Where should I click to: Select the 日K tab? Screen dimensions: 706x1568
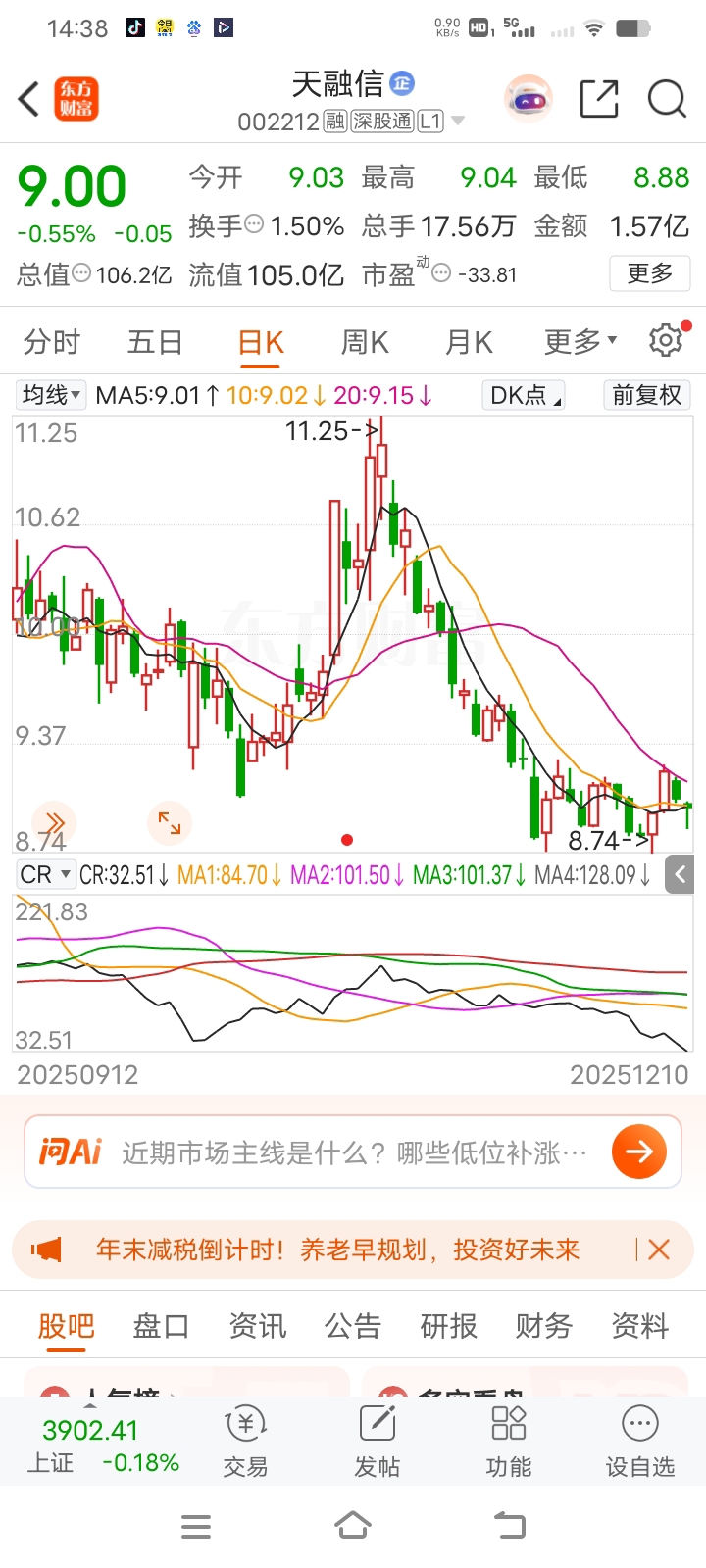(x=261, y=341)
